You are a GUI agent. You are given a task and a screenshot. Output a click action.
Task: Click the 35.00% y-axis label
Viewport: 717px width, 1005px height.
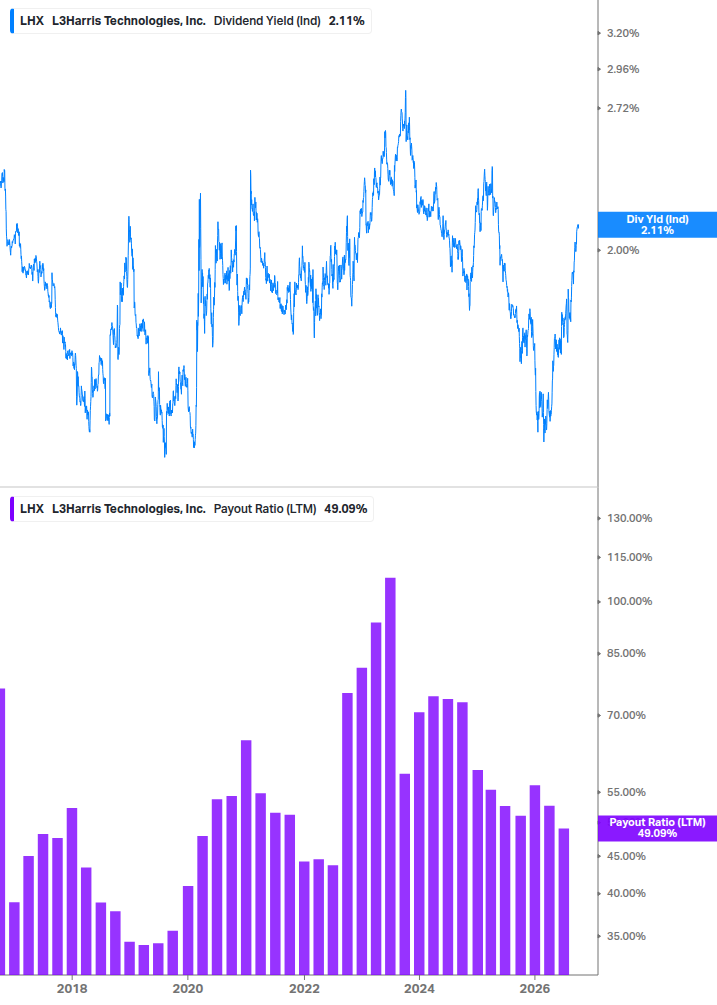click(x=626, y=936)
